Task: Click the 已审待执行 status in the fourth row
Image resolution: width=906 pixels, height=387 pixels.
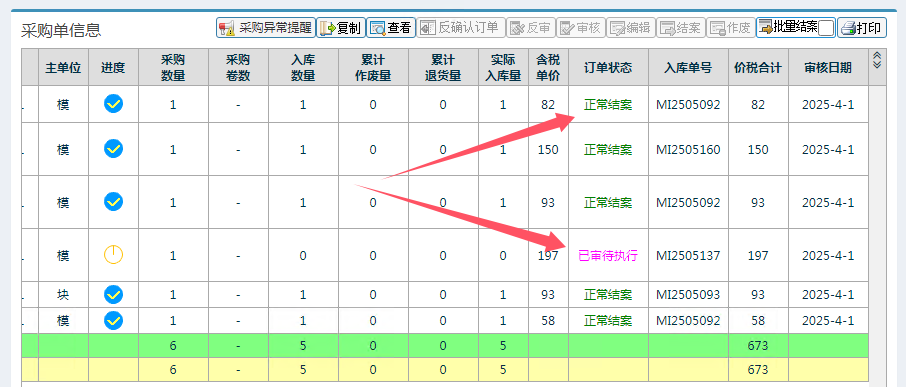Action: tap(608, 256)
